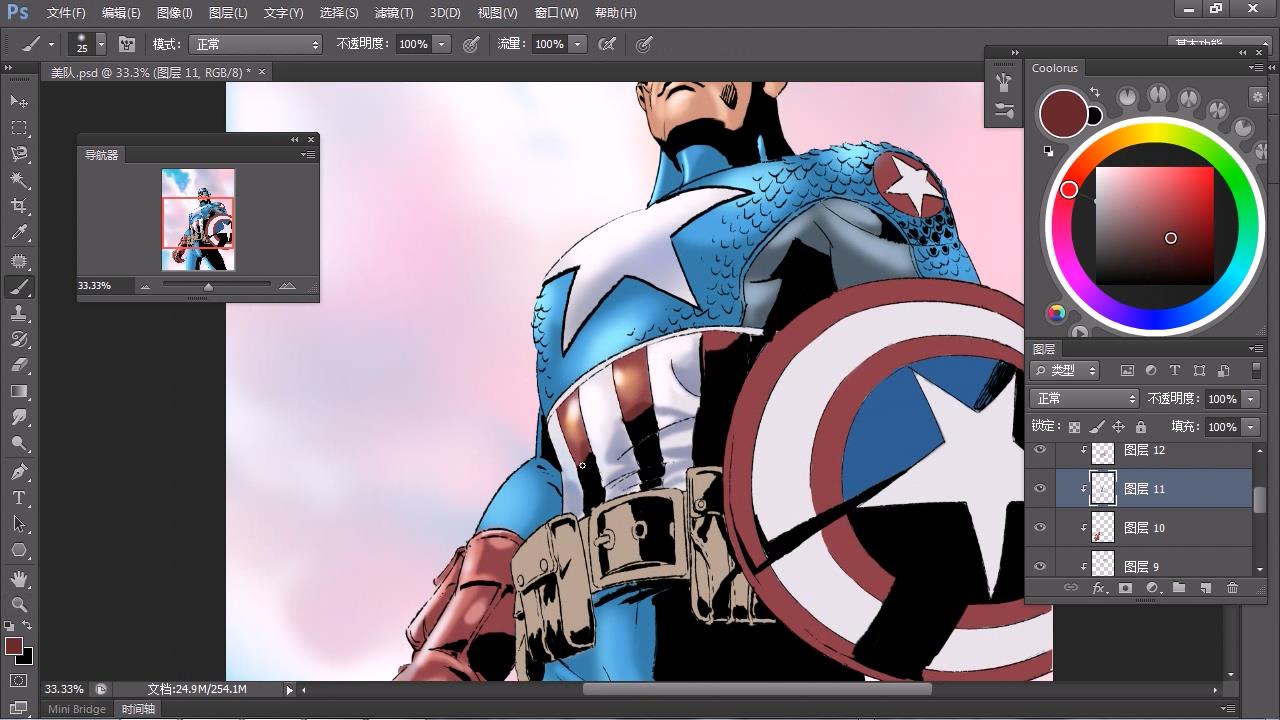The width and height of the screenshot is (1280, 720).
Task: Delete layer with trash icon
Action: point(1232,588)
